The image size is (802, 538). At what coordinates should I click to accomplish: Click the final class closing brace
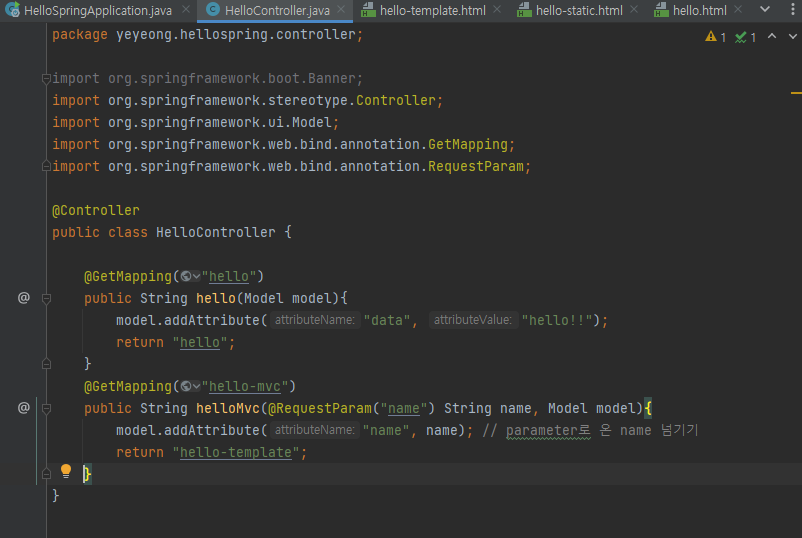tap(56, 496)
